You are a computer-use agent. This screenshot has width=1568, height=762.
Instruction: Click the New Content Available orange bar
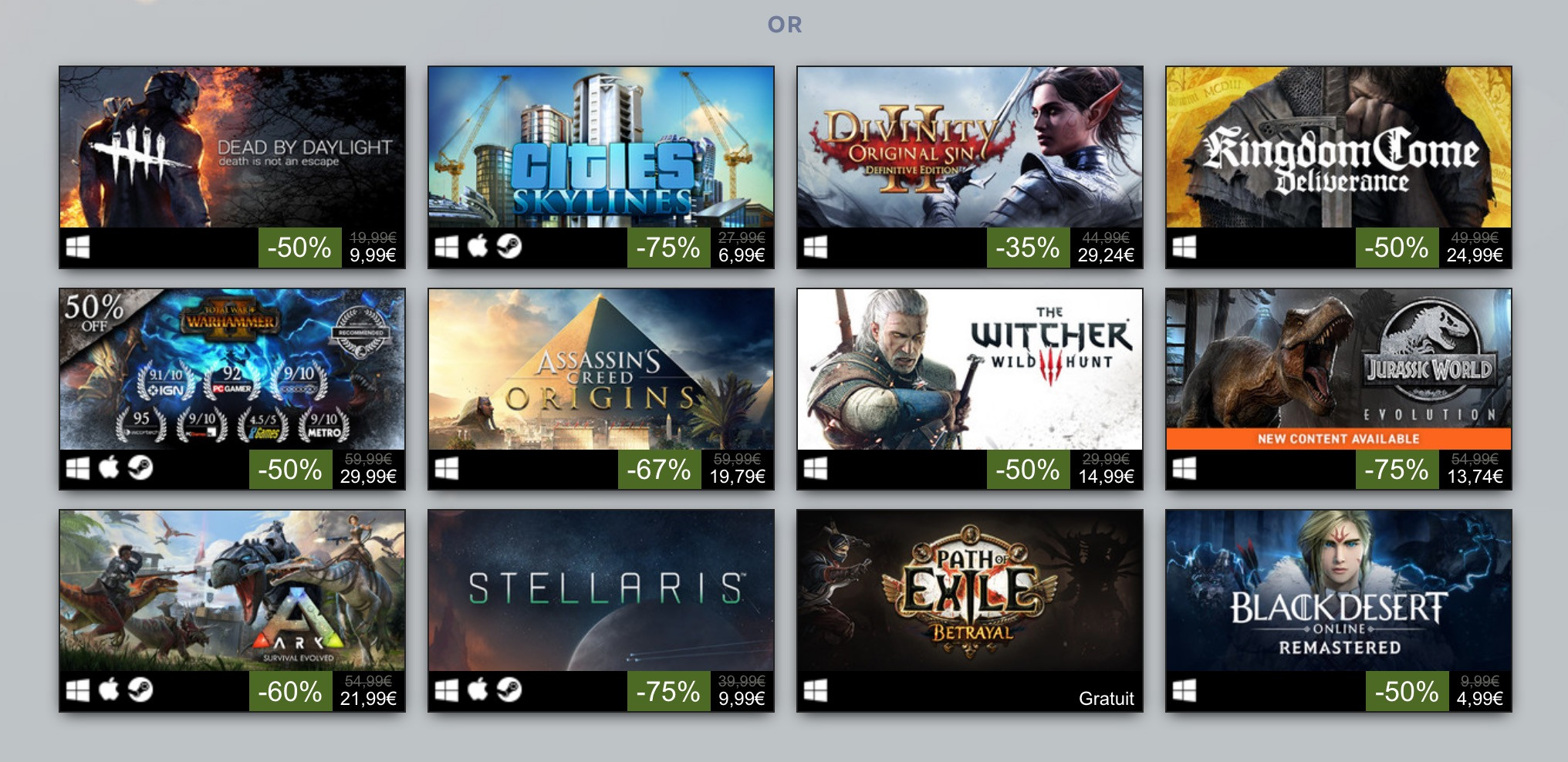1339,439
